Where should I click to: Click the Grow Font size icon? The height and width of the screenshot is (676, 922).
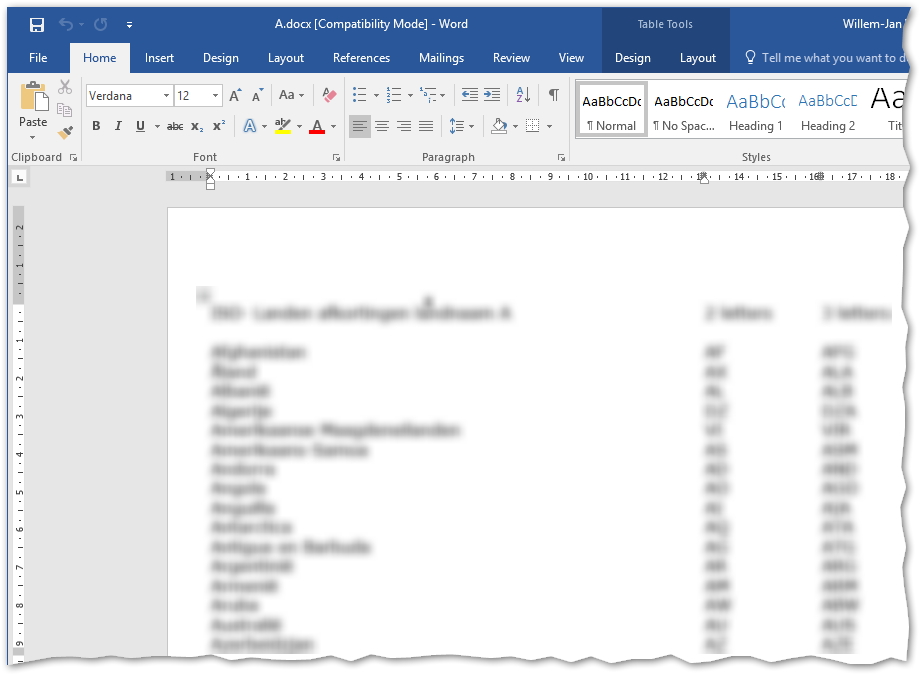[235, 95]
